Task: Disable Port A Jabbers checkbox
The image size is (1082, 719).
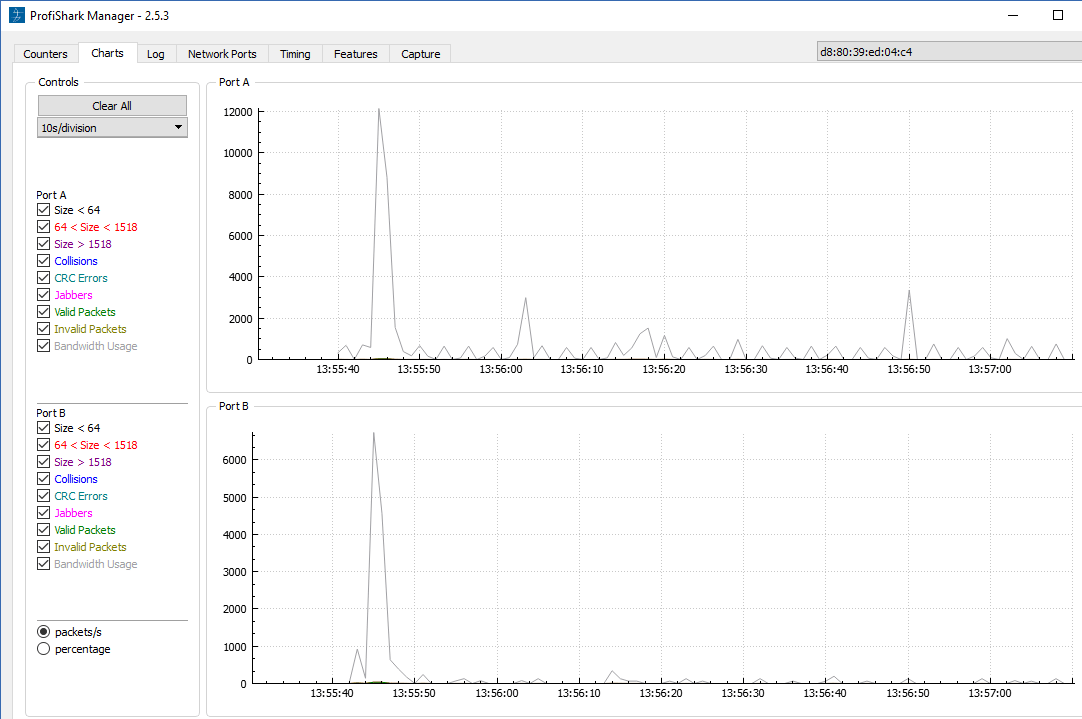Action: pos(43,295)
